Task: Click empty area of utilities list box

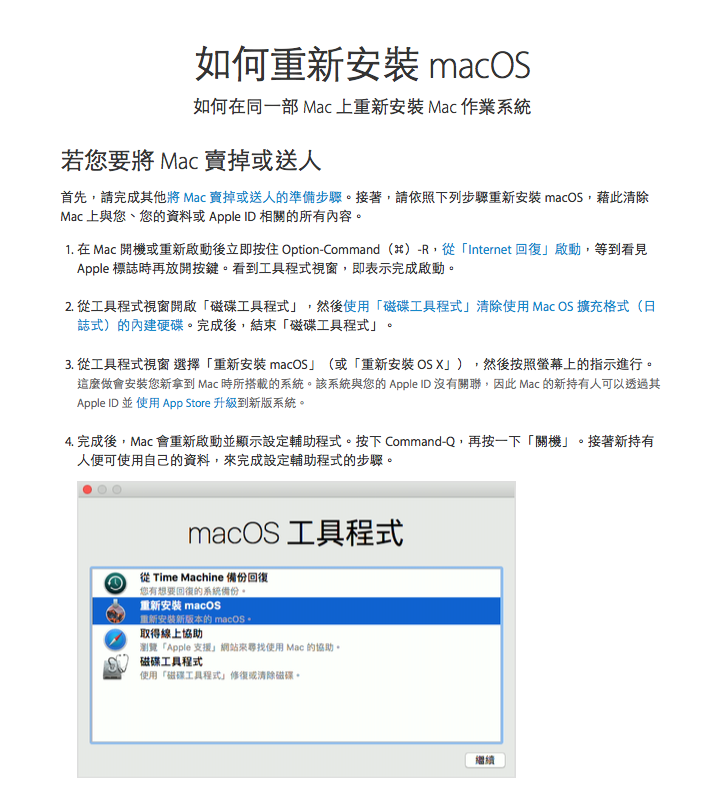Action: (297, 711)
